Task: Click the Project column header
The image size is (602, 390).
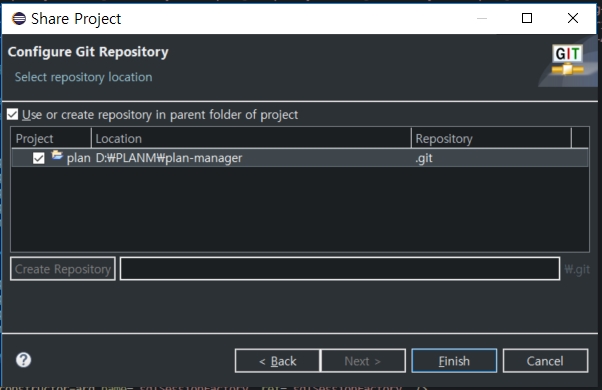Action: tap(51, 138)
